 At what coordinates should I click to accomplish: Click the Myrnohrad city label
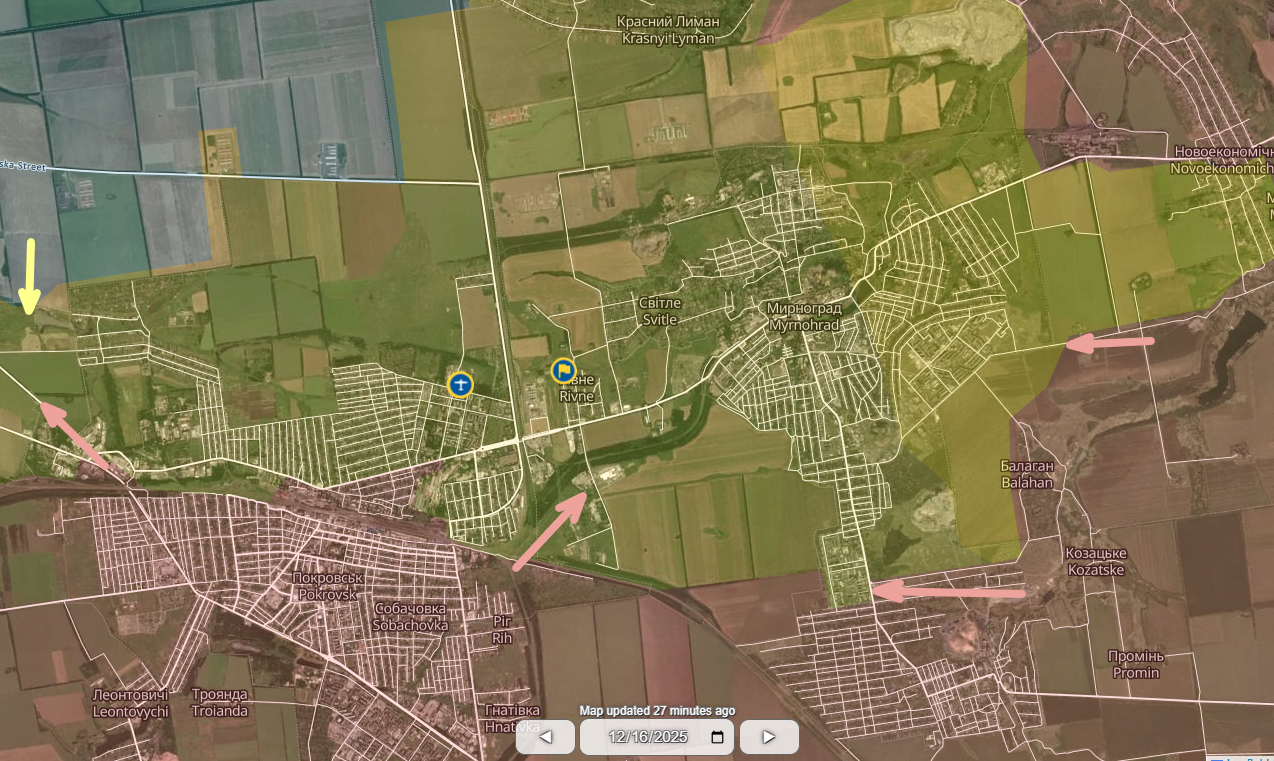coord(804,316)
